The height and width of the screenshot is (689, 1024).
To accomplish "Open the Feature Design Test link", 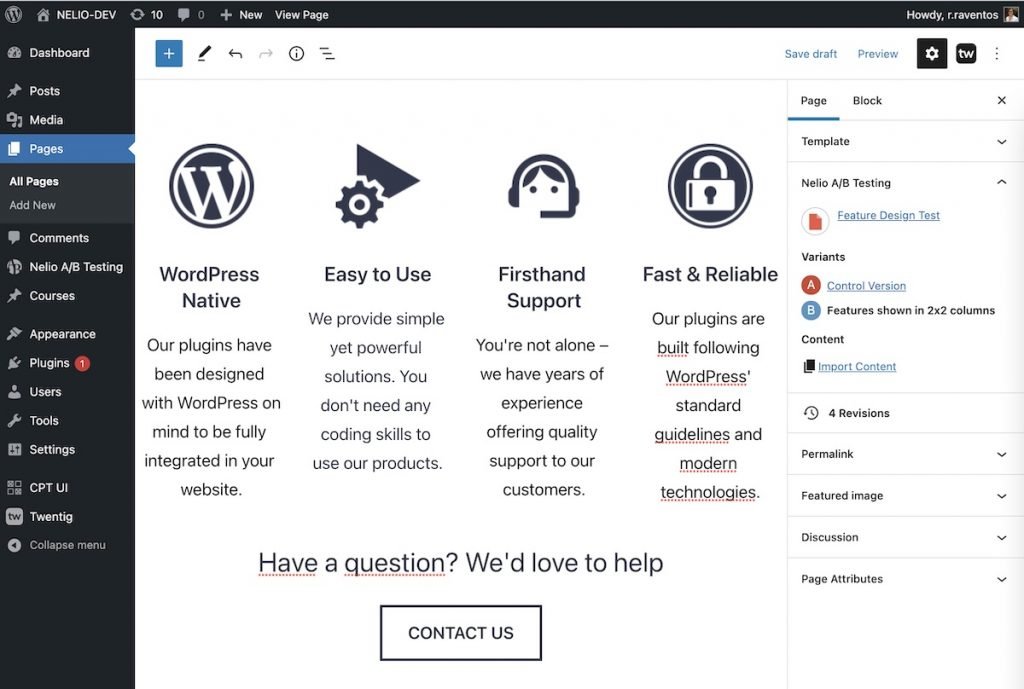I will click(888, 215).
